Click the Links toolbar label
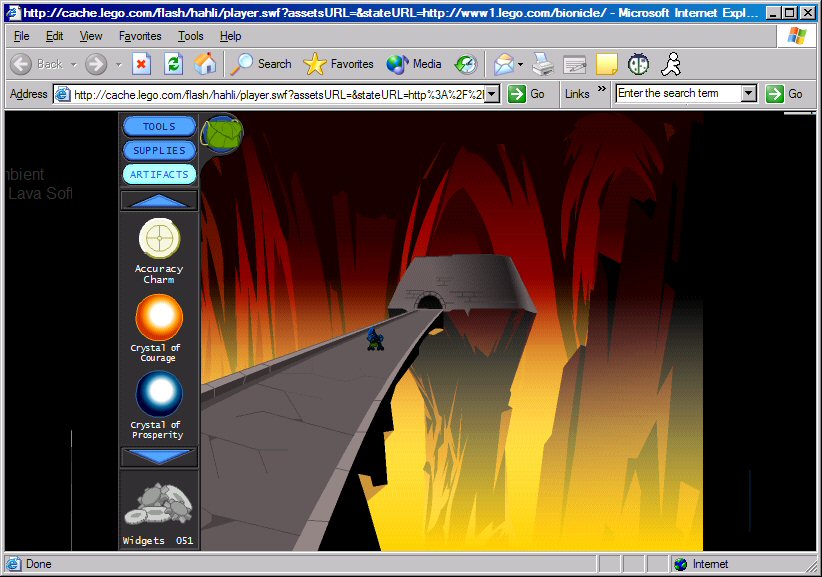Image resolution: width=822 pixels, height=577 pixels. [x=577, y=94]
